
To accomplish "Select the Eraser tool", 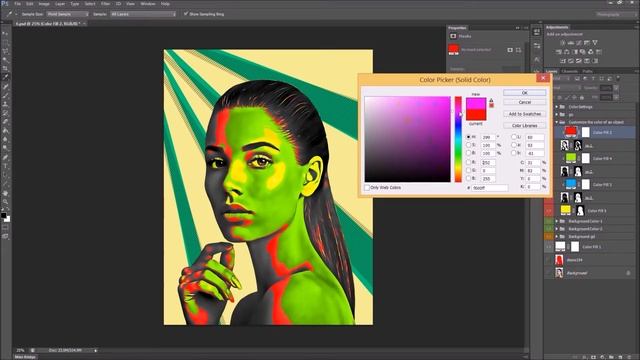I will (x=5, y=121).
